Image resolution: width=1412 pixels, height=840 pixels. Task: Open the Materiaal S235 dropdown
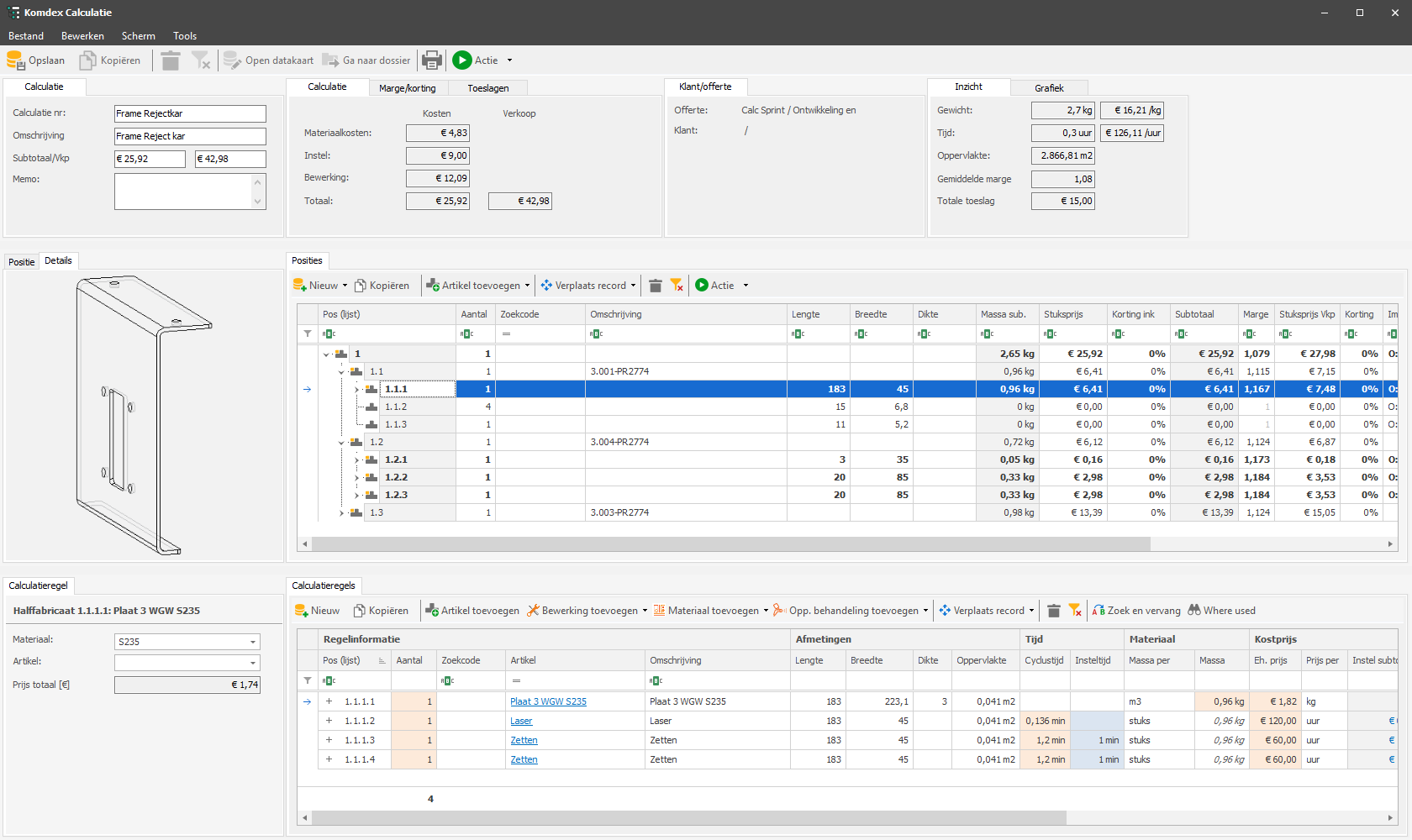coord(252,642)
